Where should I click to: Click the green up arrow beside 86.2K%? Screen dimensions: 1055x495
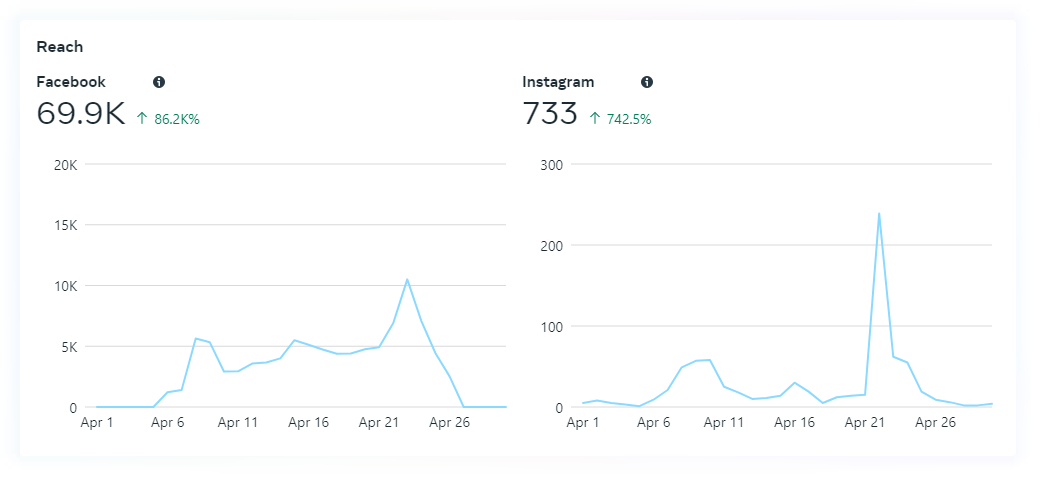(142, 119)
